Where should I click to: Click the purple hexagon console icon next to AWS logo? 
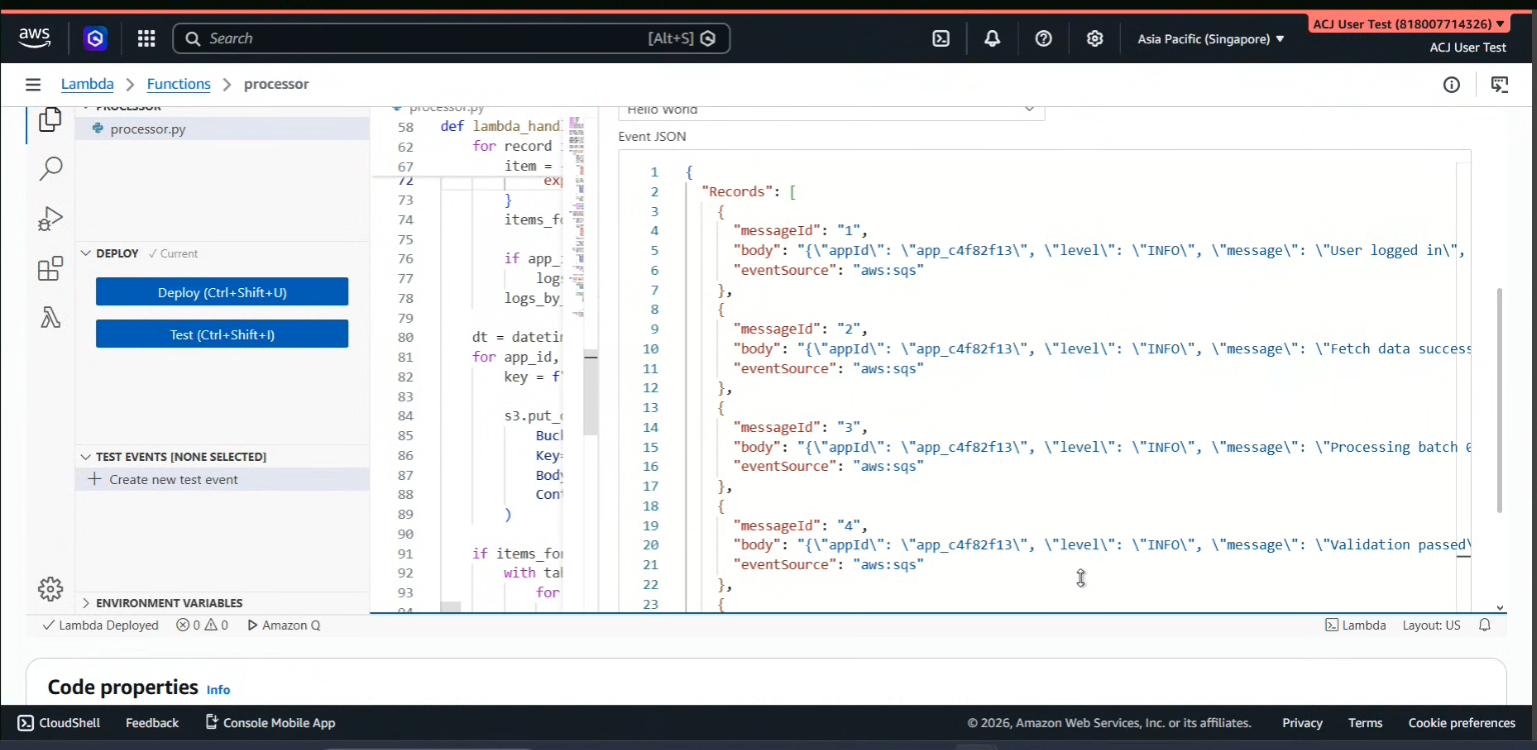95,39
